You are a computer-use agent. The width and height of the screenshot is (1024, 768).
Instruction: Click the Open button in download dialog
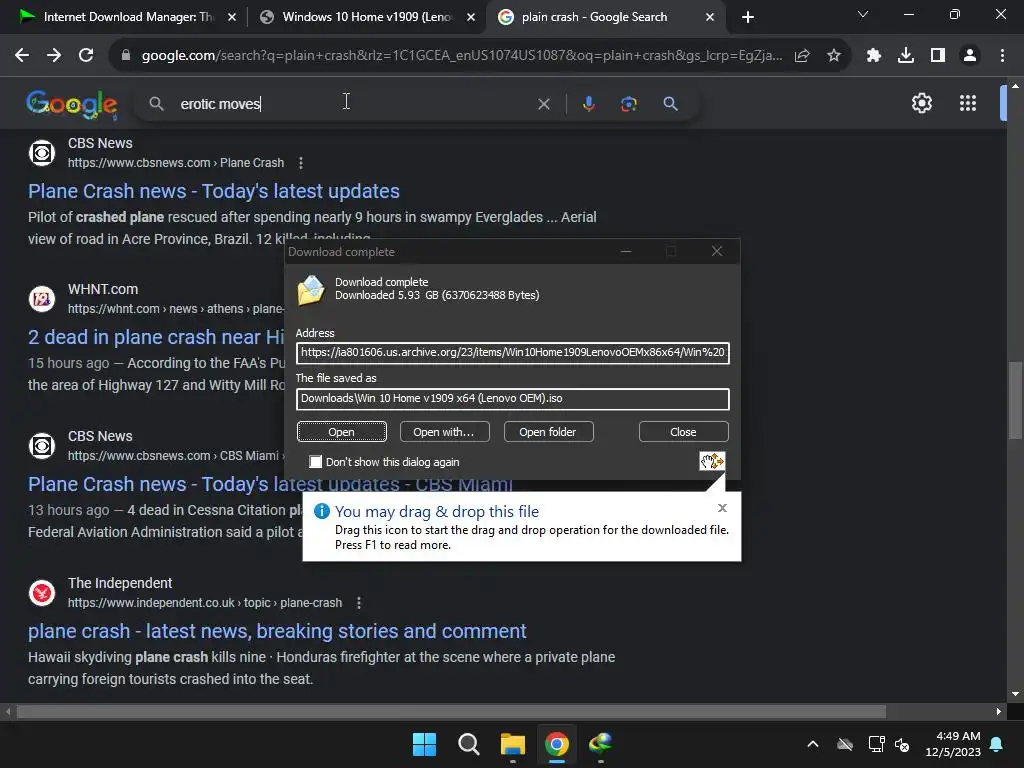[342, 432]
